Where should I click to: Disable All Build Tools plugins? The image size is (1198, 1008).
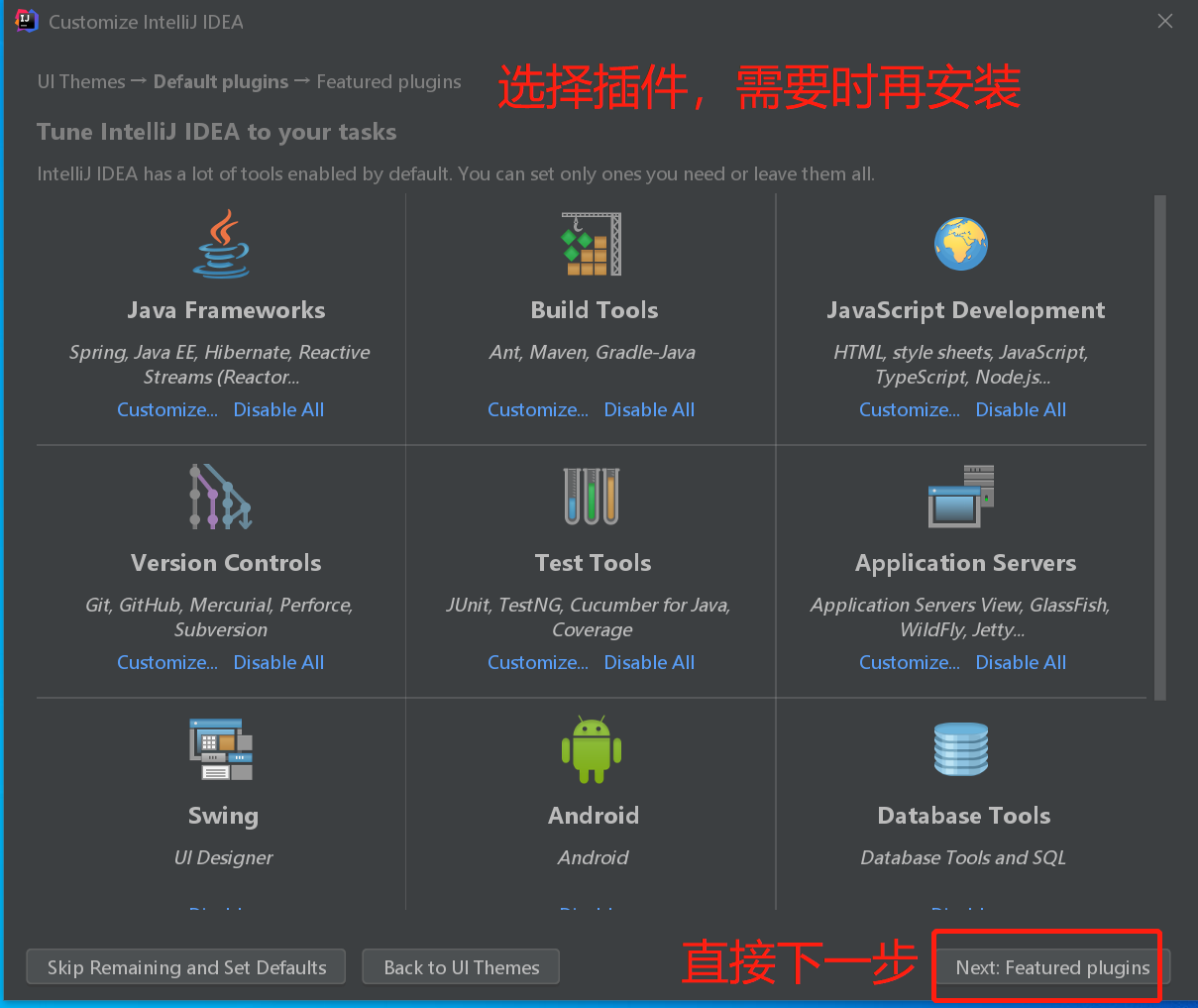649,409
